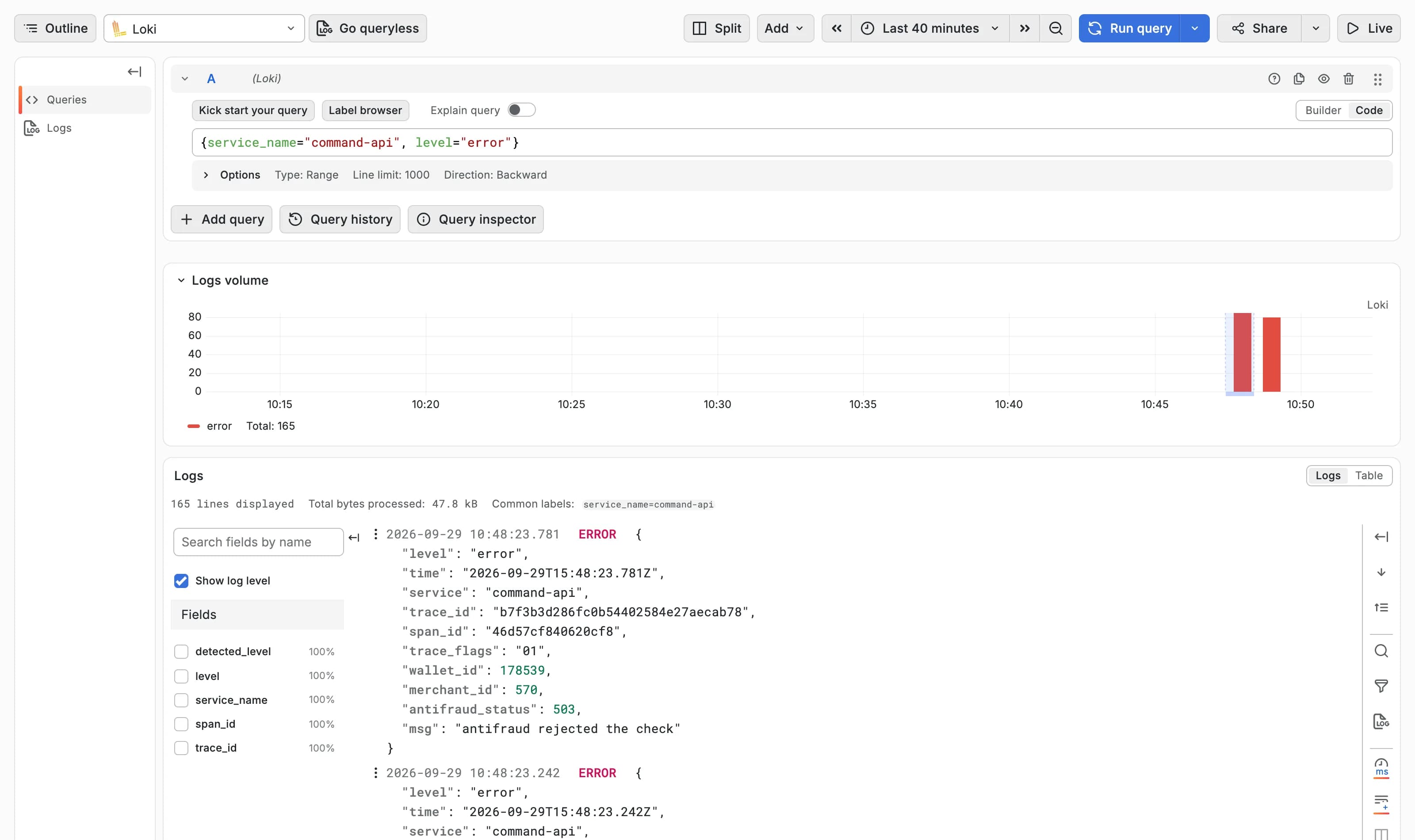The image size is (1415, 840).
Task: Shift time range backward
Action: 837,28
